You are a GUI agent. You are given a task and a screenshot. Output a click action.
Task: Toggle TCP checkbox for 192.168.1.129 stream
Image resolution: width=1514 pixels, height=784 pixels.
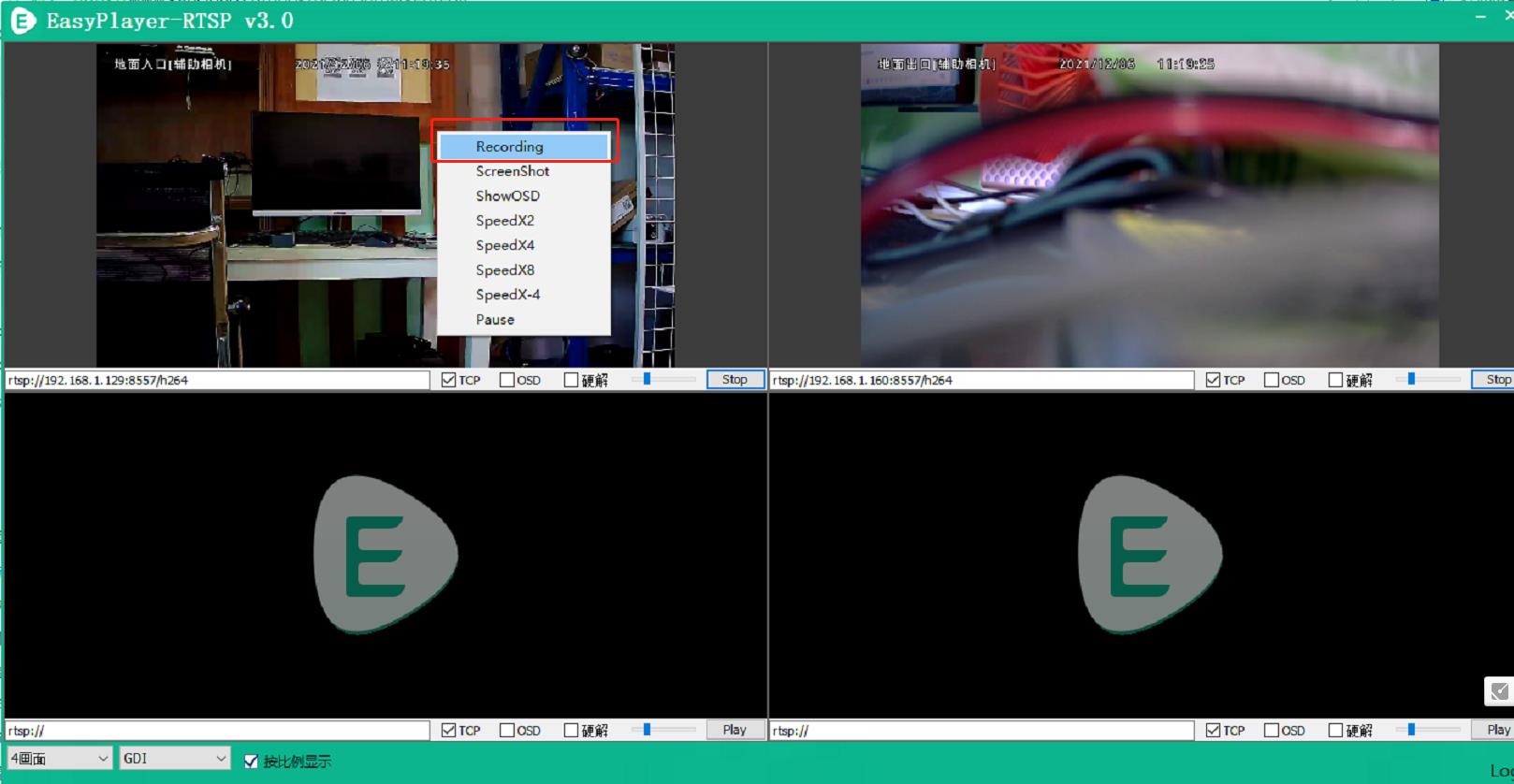pos(449,380)
